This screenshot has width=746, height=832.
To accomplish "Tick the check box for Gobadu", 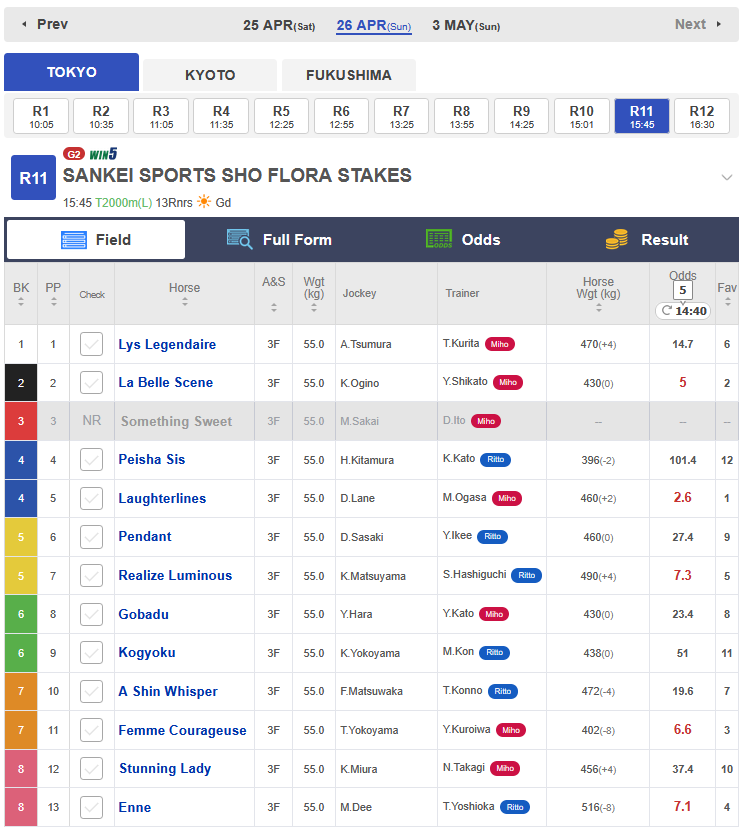I will click(x=91, y=614).
